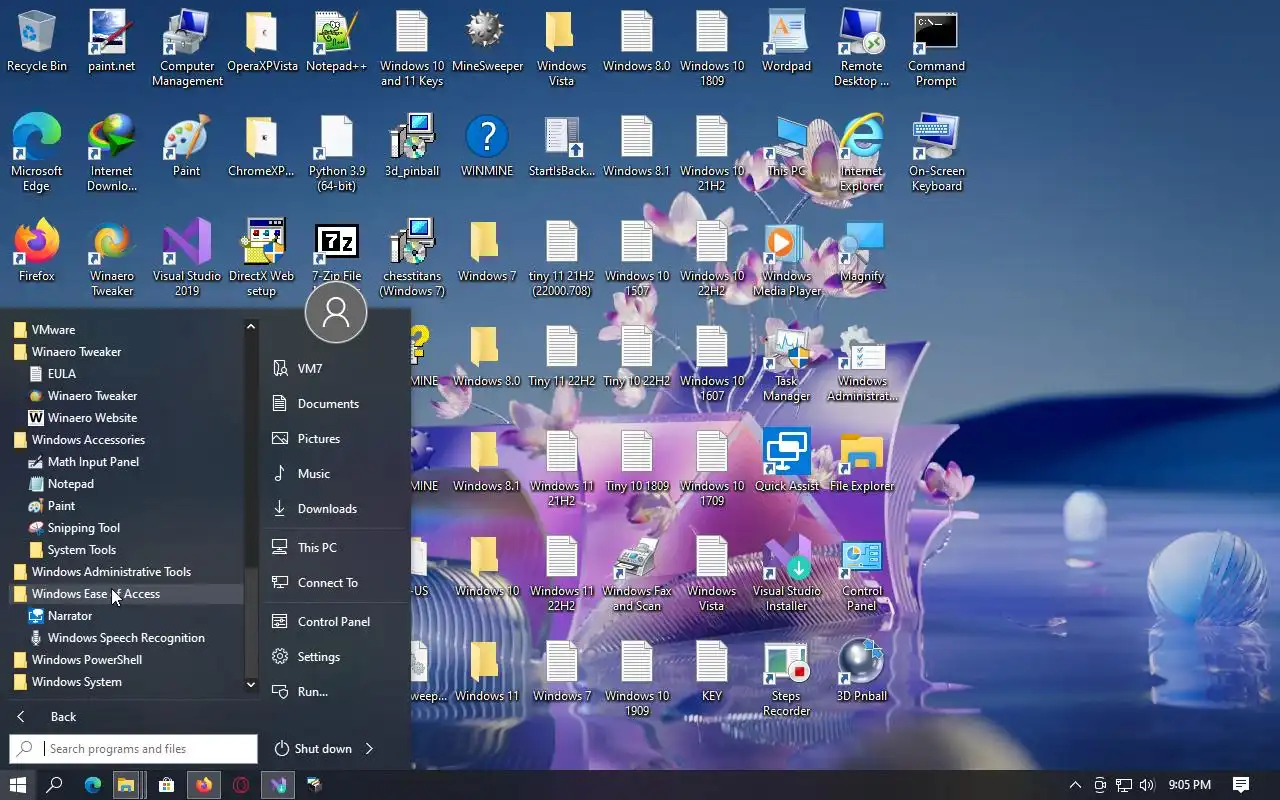Open Downloads from Start menu

point(333,509)
